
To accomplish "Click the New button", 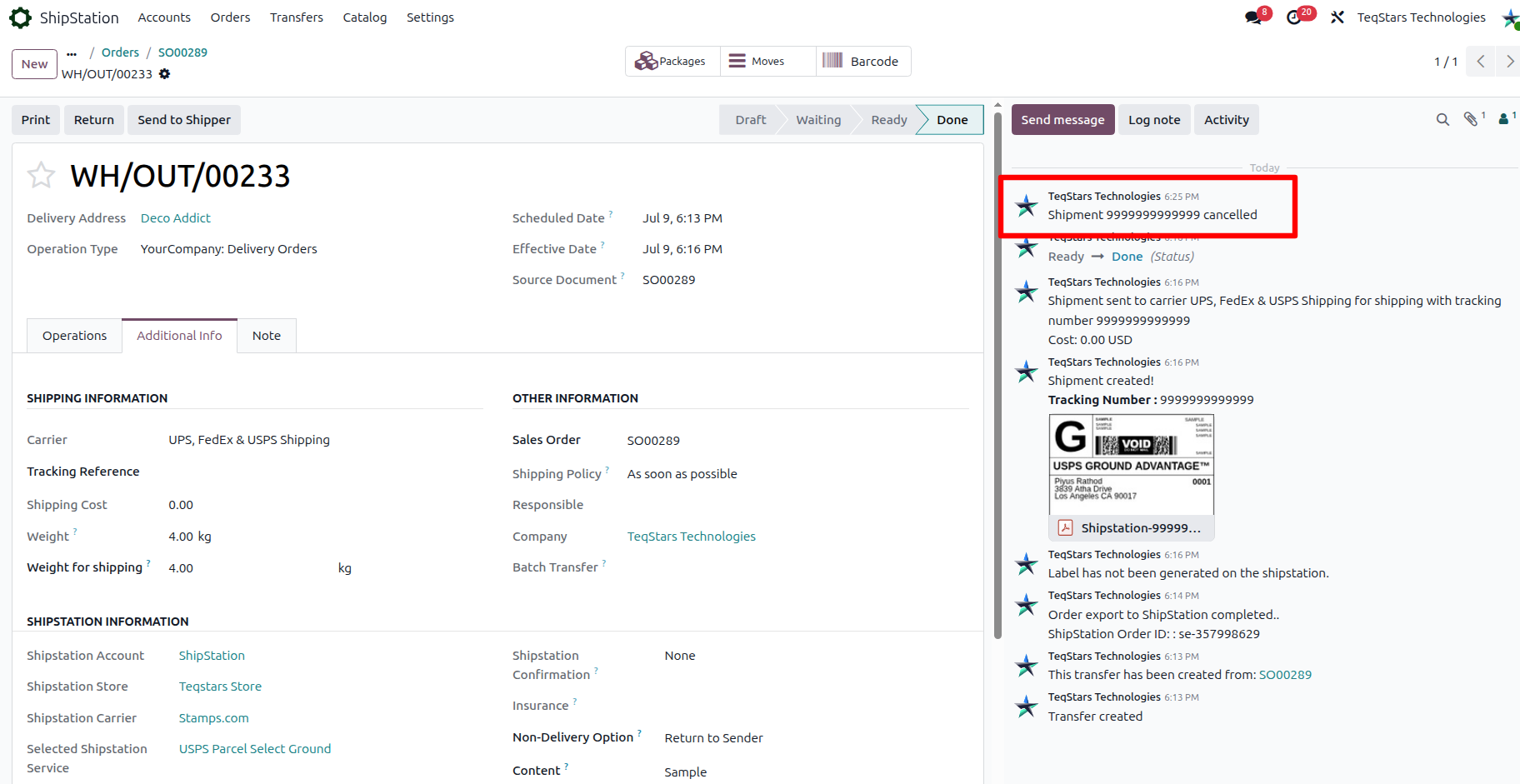I will point(34,64).
